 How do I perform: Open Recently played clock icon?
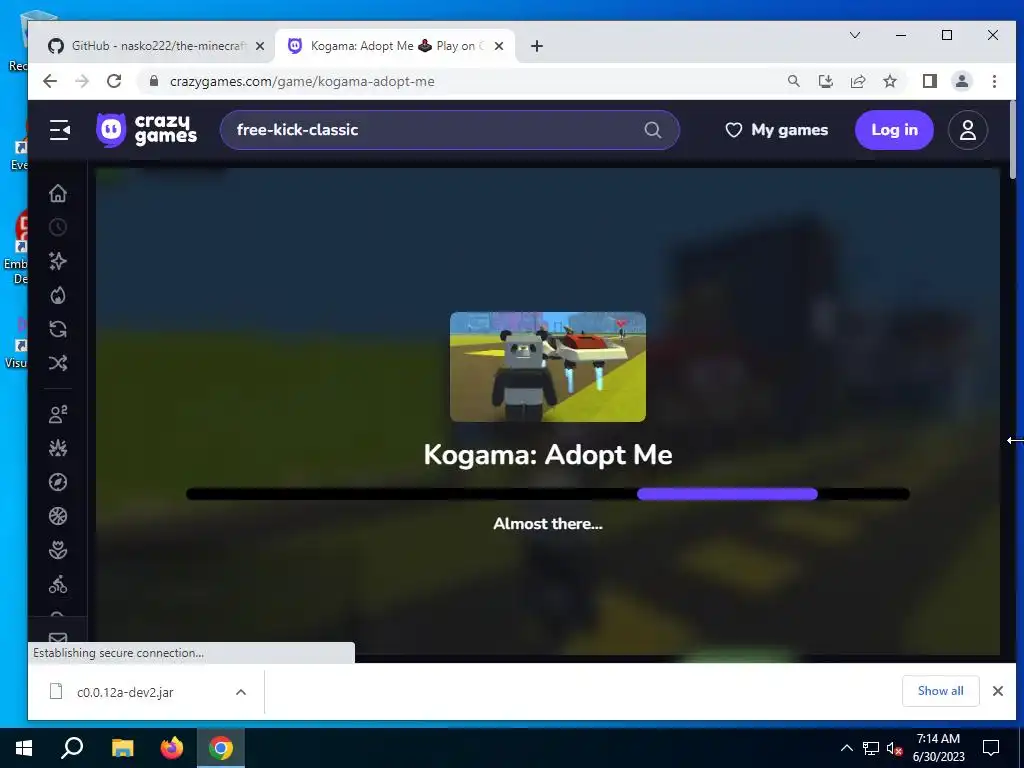[58, 227]
